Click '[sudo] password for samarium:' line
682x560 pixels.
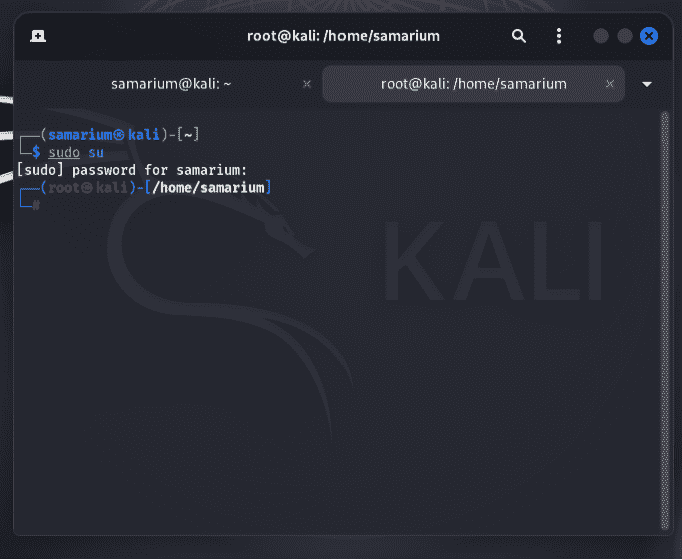coord(132,170)
